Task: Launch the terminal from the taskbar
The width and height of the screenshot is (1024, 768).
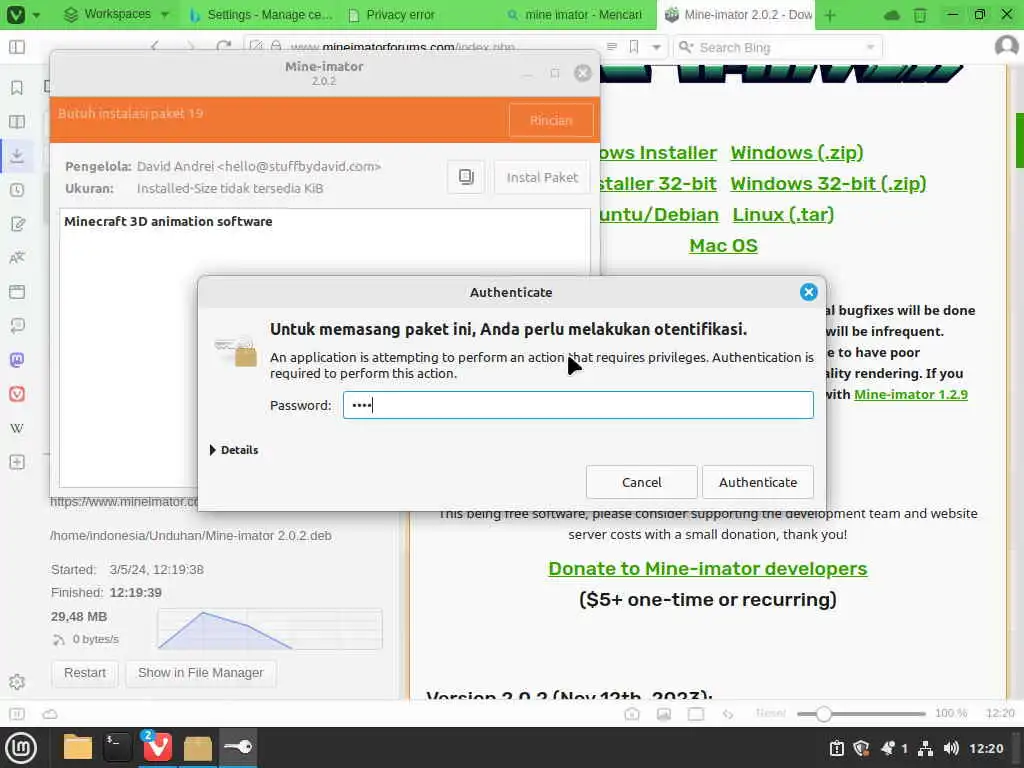Action: click(117, 747)
